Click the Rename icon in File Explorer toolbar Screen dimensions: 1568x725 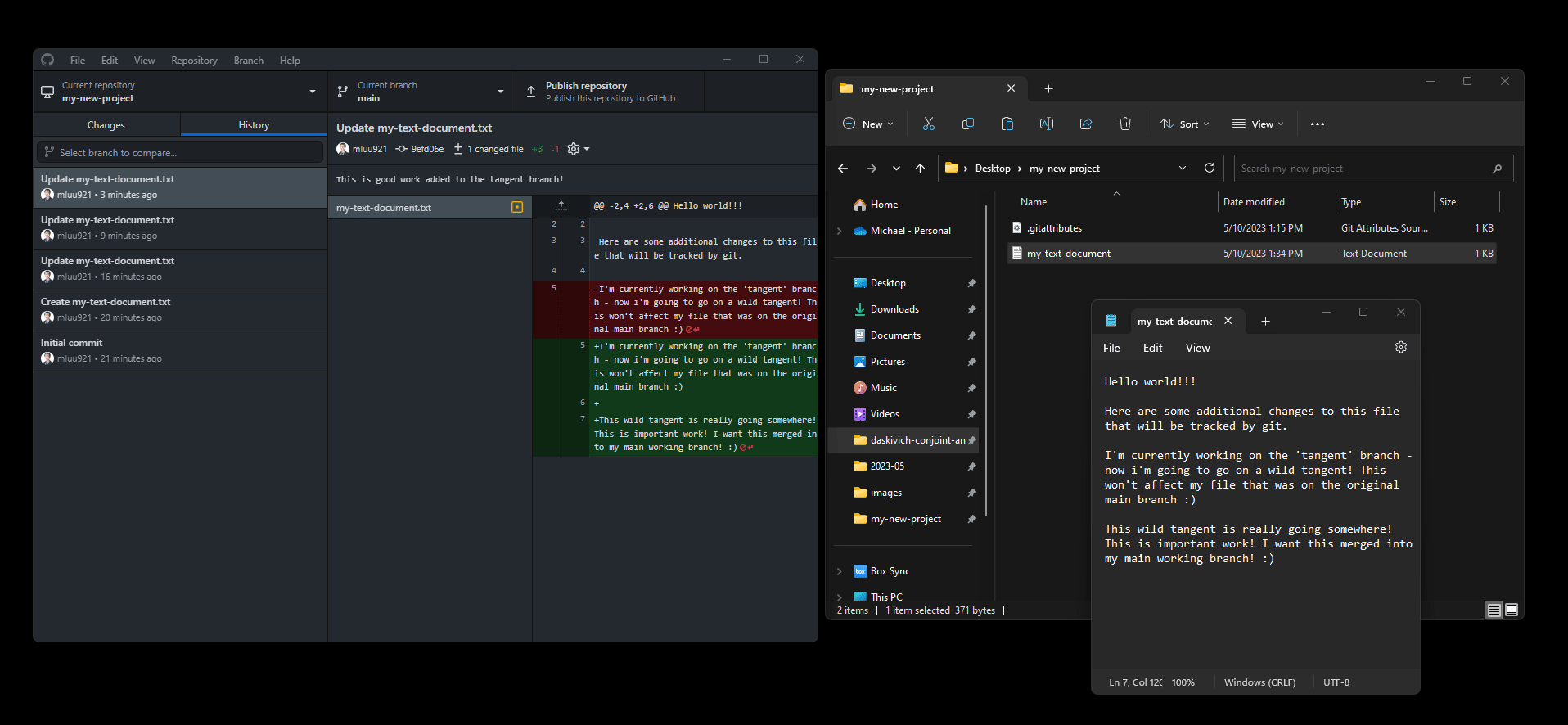(x=1046, y=124)
